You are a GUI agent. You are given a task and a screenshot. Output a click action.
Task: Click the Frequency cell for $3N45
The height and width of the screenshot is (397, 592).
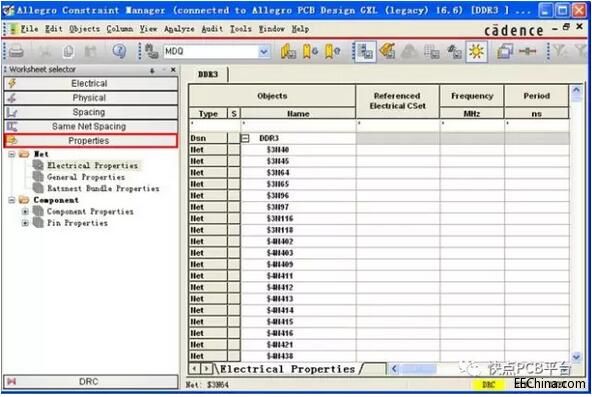[472, 161]
